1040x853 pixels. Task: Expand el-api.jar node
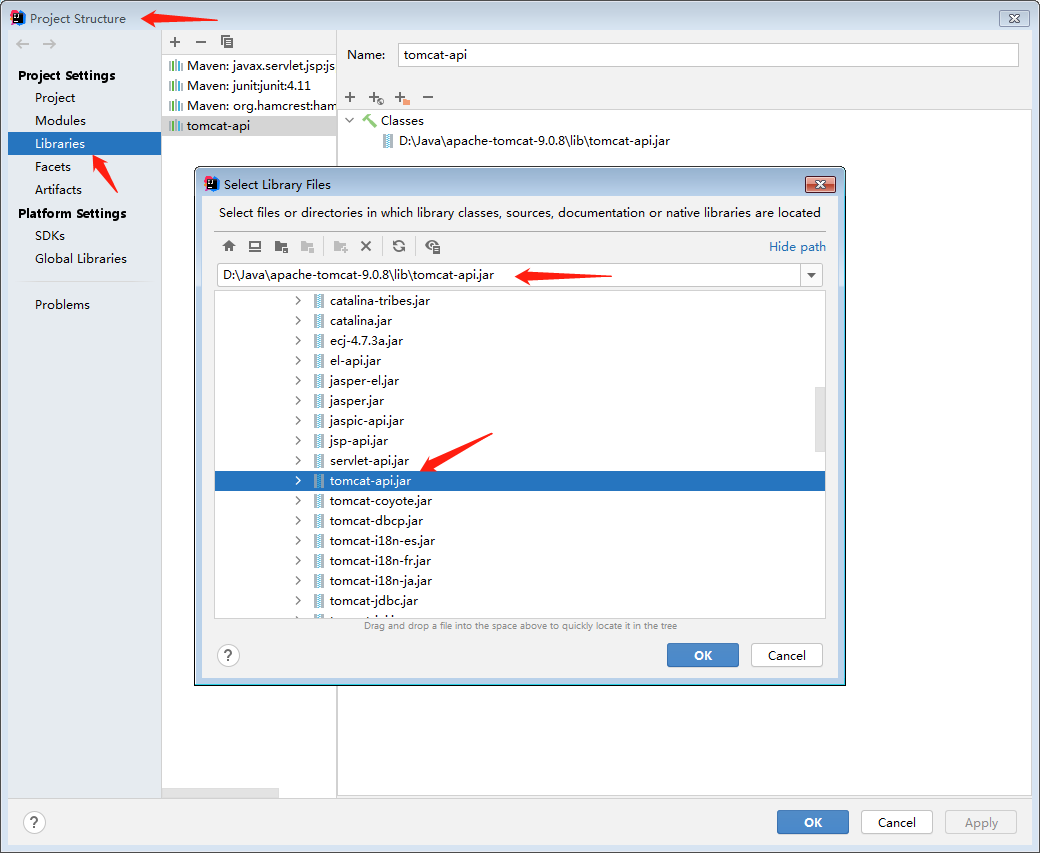[298, 361]
